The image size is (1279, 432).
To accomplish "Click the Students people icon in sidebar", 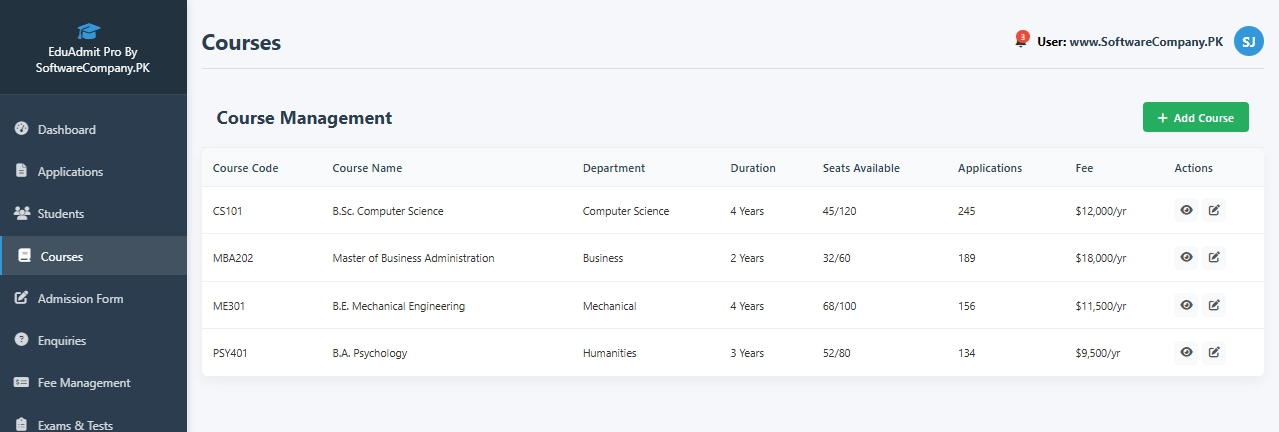I will 21,213.
